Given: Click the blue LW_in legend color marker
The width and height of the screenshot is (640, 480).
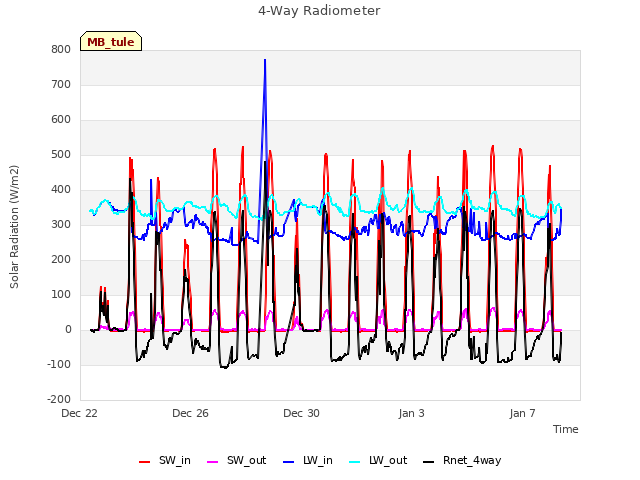Looking at the screenshot, I should click(289, 462).
